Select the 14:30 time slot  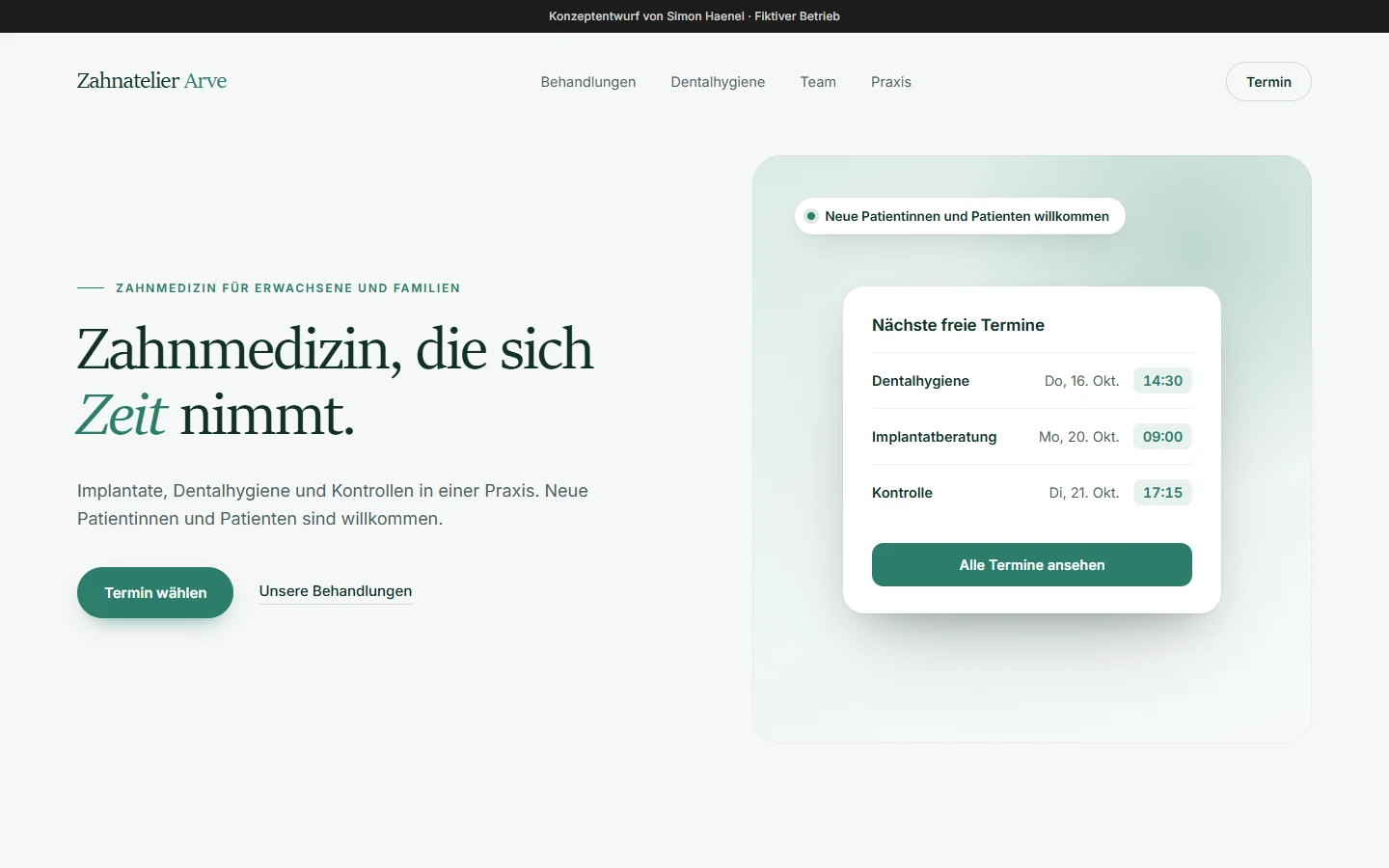pos(1162,381)
